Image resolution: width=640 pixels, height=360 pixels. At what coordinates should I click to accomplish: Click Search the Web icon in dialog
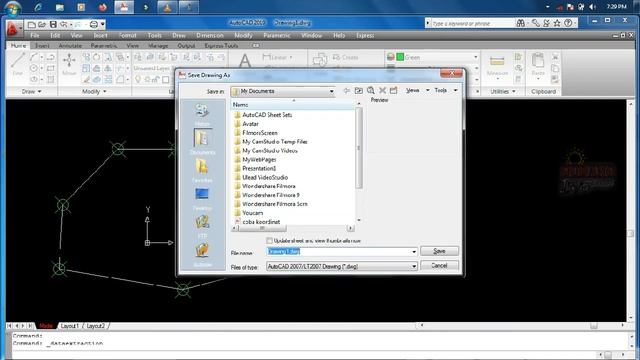tap(371, 91)
